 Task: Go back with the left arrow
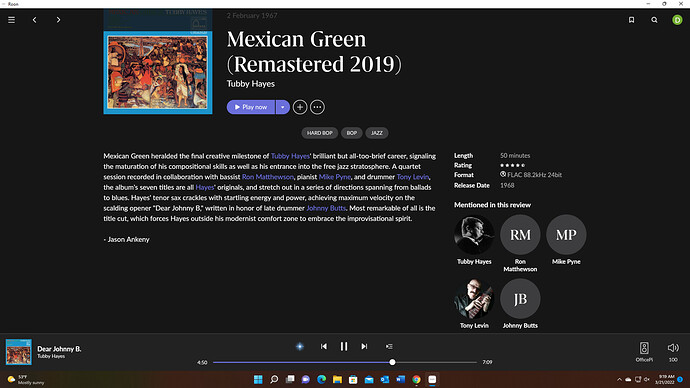tap(35, 20)
